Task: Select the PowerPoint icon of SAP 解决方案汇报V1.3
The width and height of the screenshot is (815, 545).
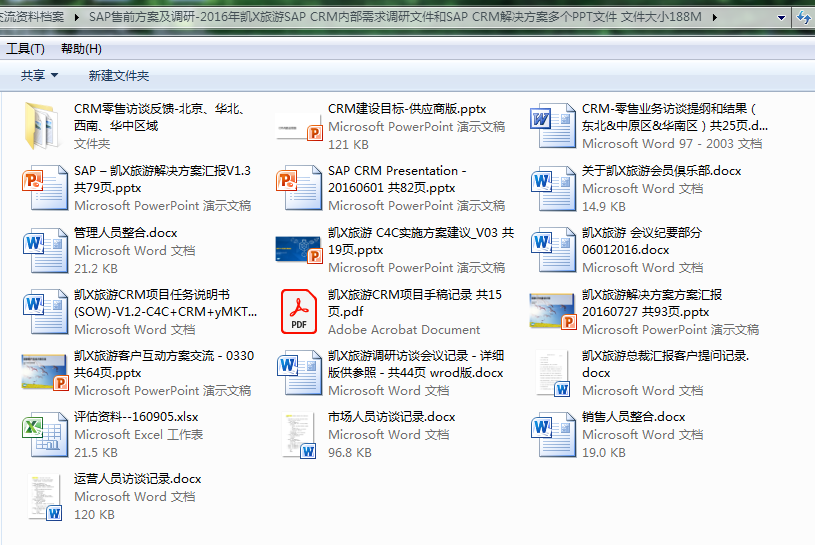Action: tap(45, 188)
